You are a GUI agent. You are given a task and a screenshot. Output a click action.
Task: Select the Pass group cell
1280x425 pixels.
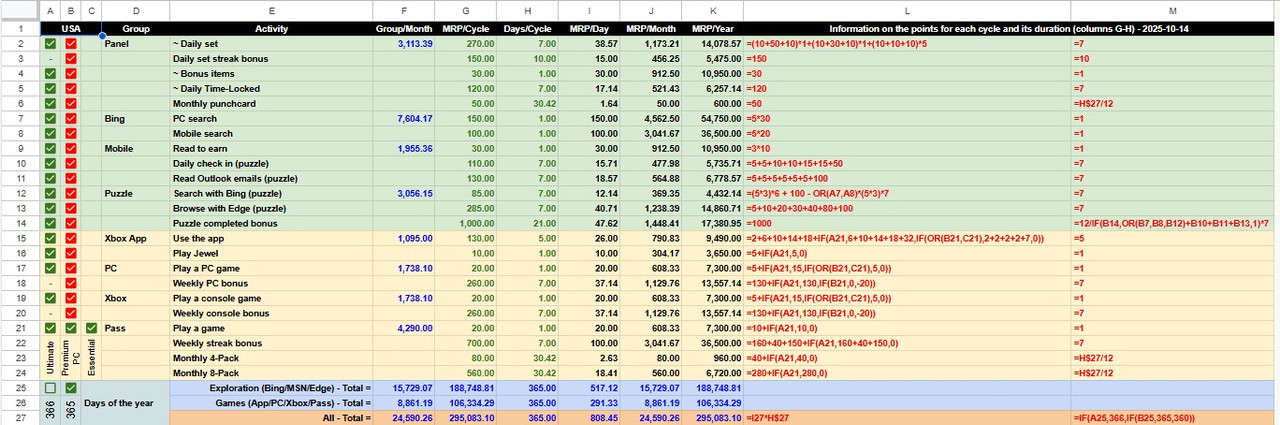coord(135,328)
